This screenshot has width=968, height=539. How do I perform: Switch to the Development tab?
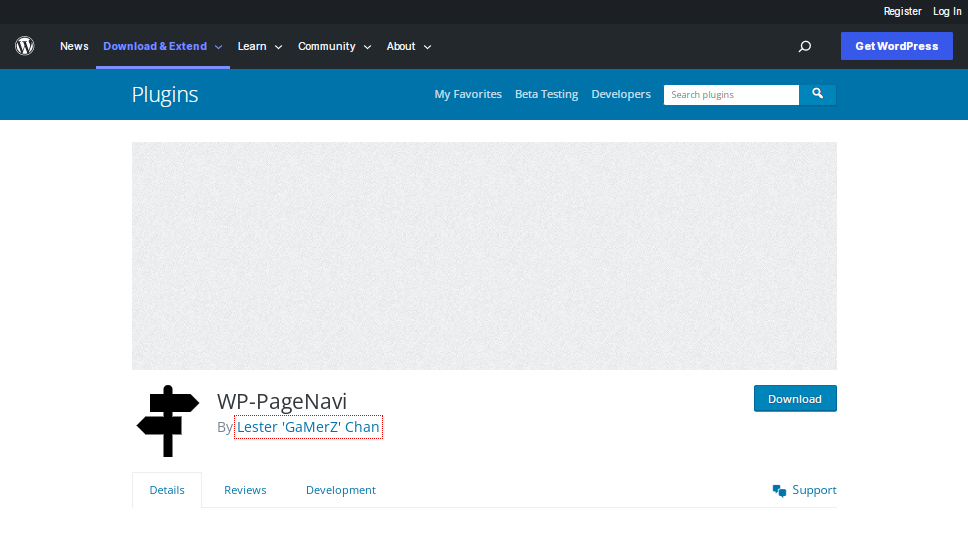(341, 490)
